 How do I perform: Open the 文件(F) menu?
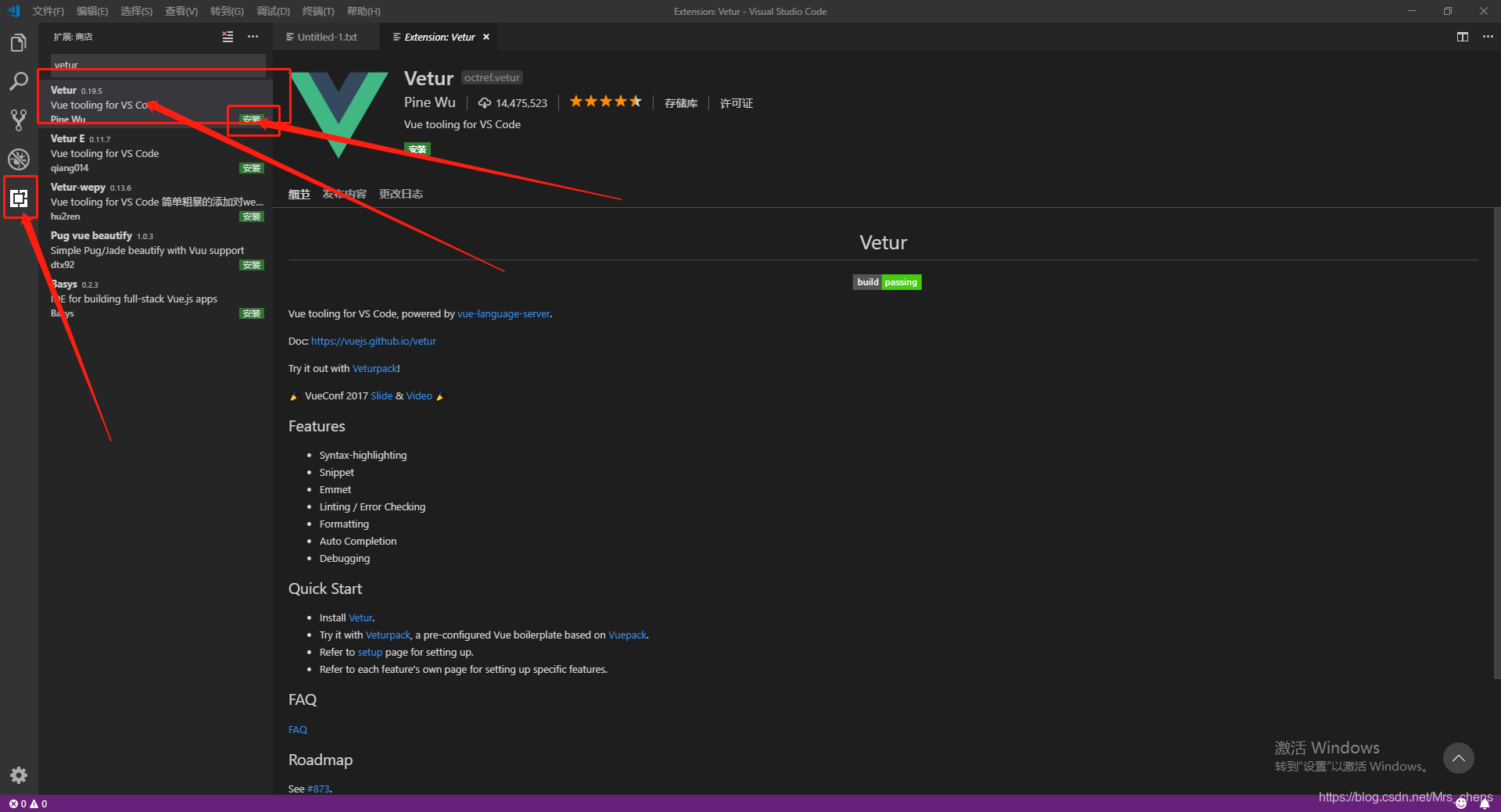pos(48,11)
